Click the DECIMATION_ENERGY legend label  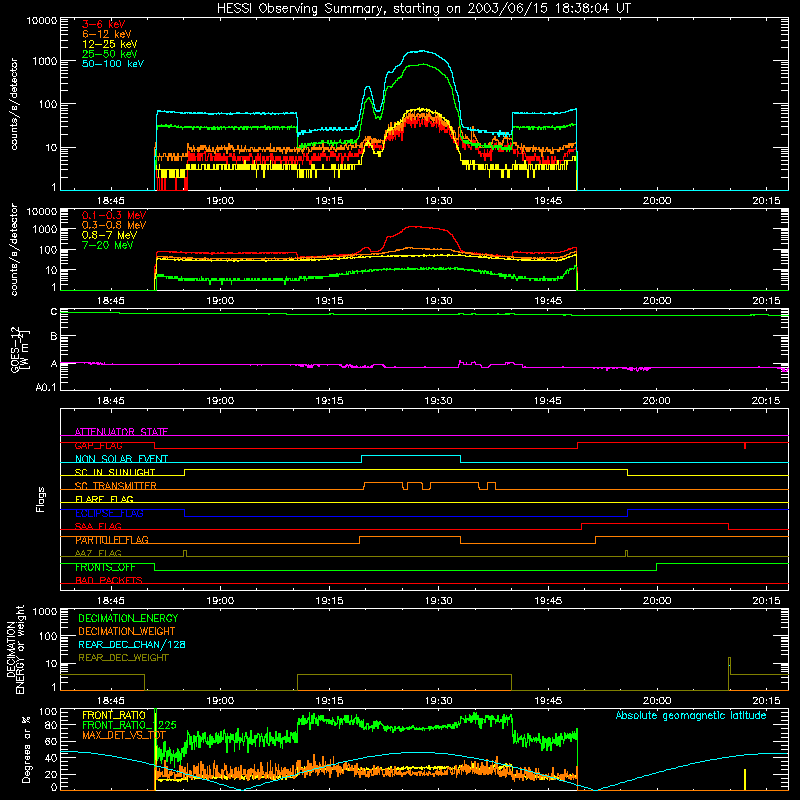[x=128, y=618]
